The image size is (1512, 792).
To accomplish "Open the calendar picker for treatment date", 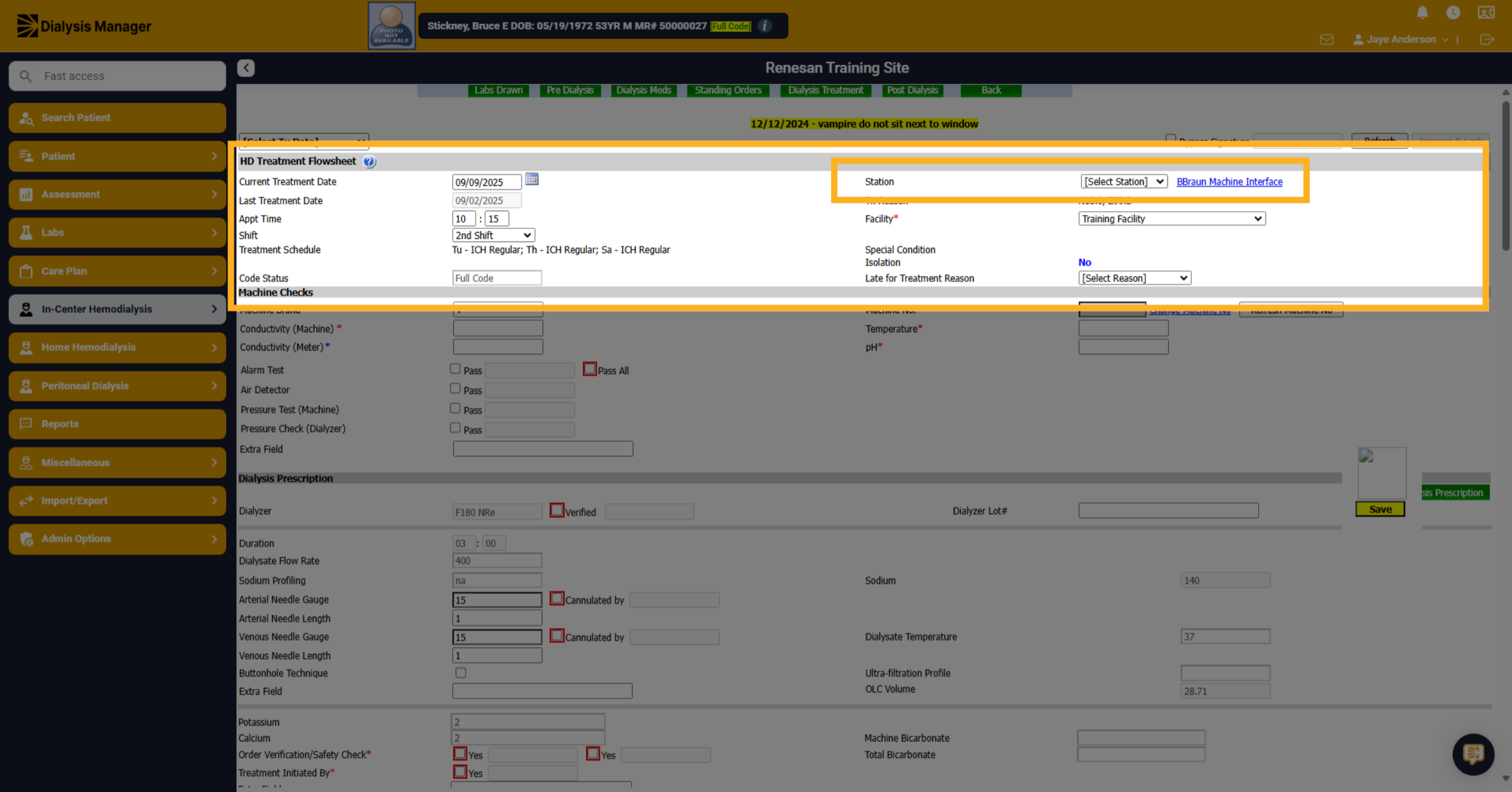I will (532, 180).
